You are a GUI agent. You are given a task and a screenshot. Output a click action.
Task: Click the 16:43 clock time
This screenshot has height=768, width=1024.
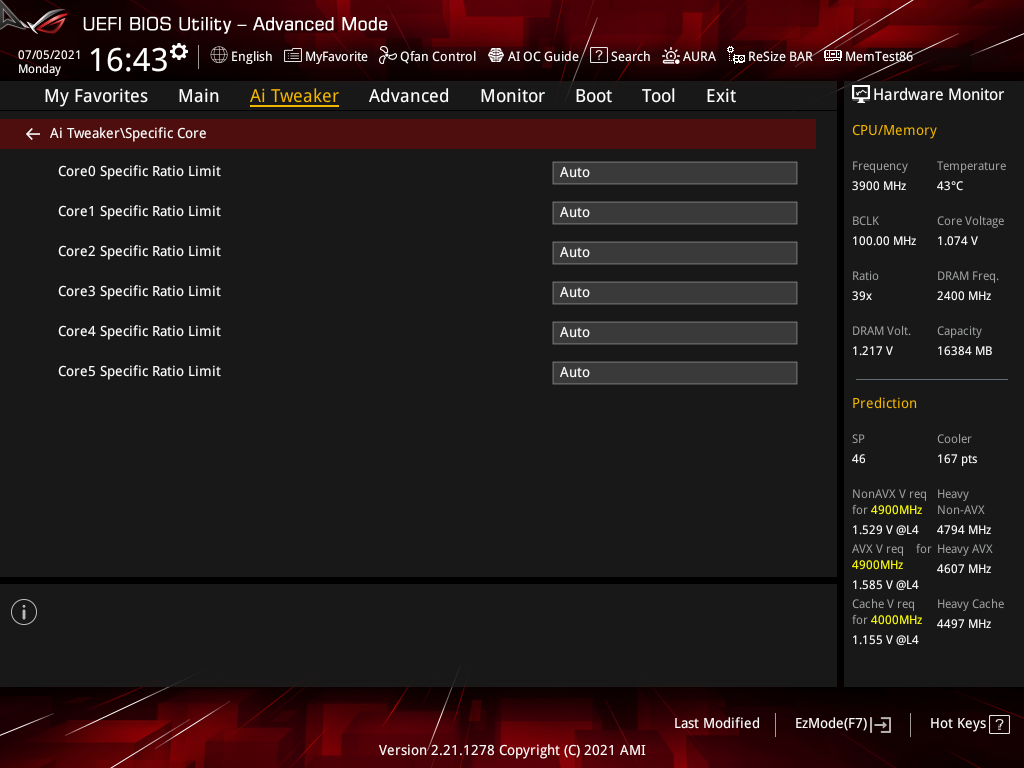coord(129,60)
